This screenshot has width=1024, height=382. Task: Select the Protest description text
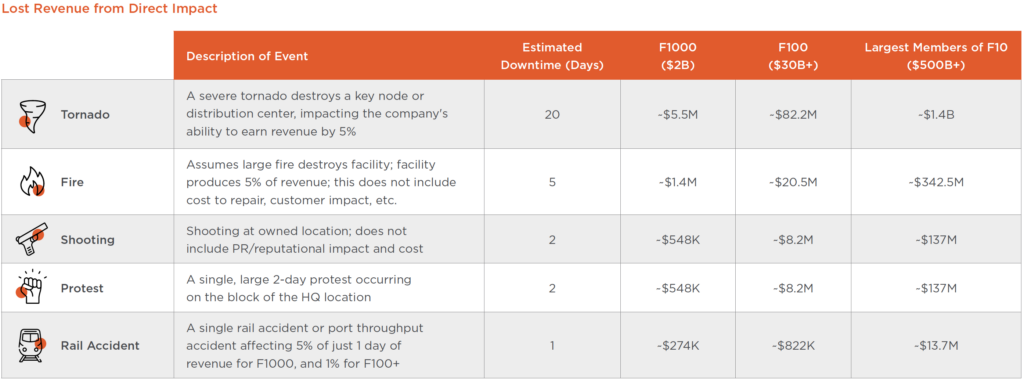point(298,289)
